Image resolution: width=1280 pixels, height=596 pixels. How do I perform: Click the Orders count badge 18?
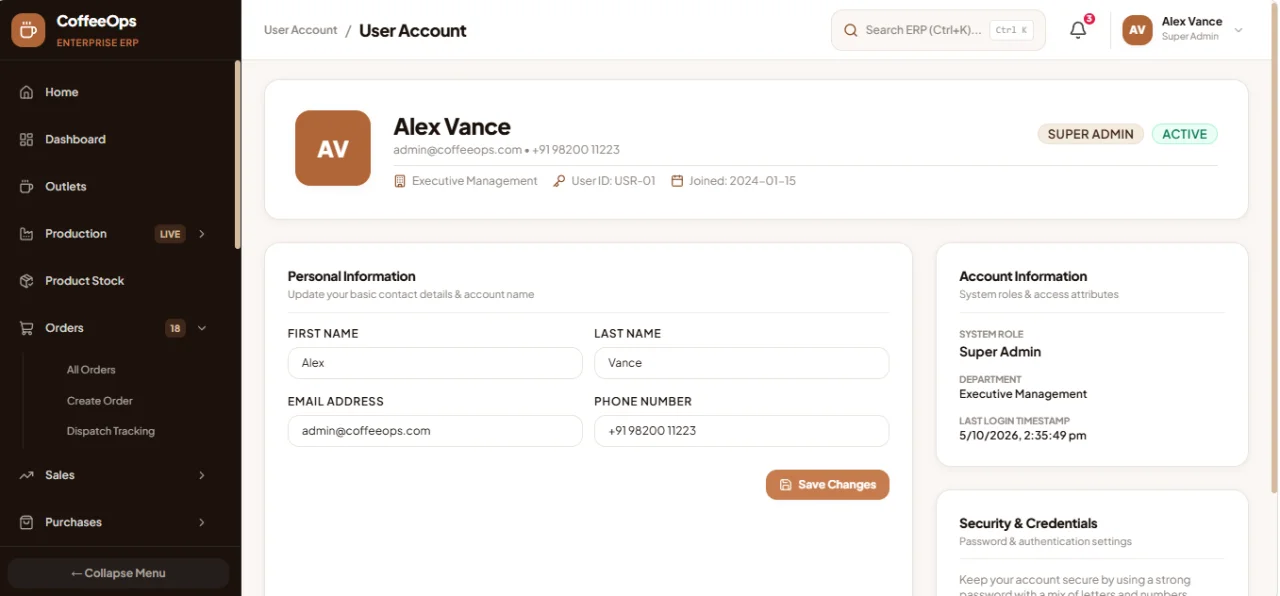coord(175,328)
